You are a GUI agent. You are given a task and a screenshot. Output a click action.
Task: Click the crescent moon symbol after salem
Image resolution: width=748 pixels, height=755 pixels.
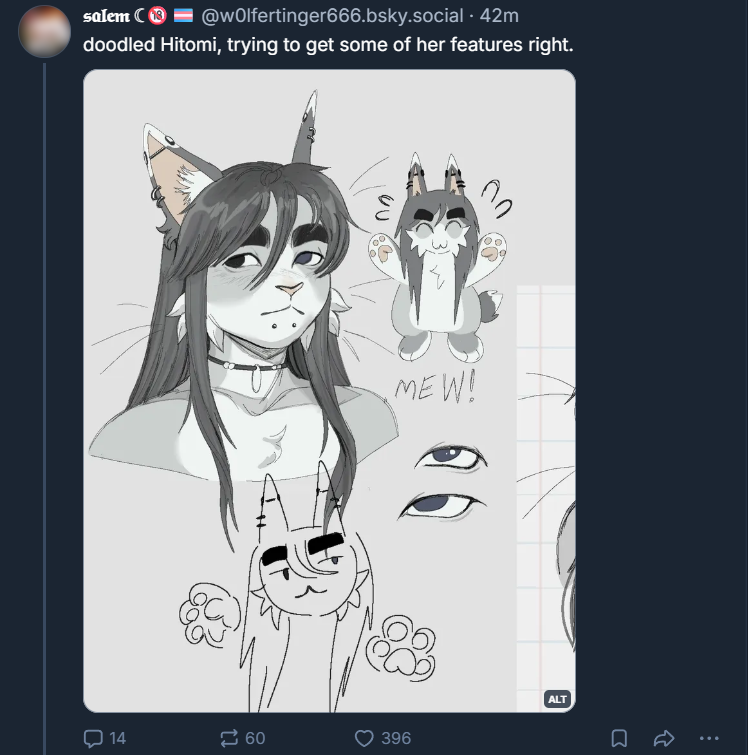(139, 16)
